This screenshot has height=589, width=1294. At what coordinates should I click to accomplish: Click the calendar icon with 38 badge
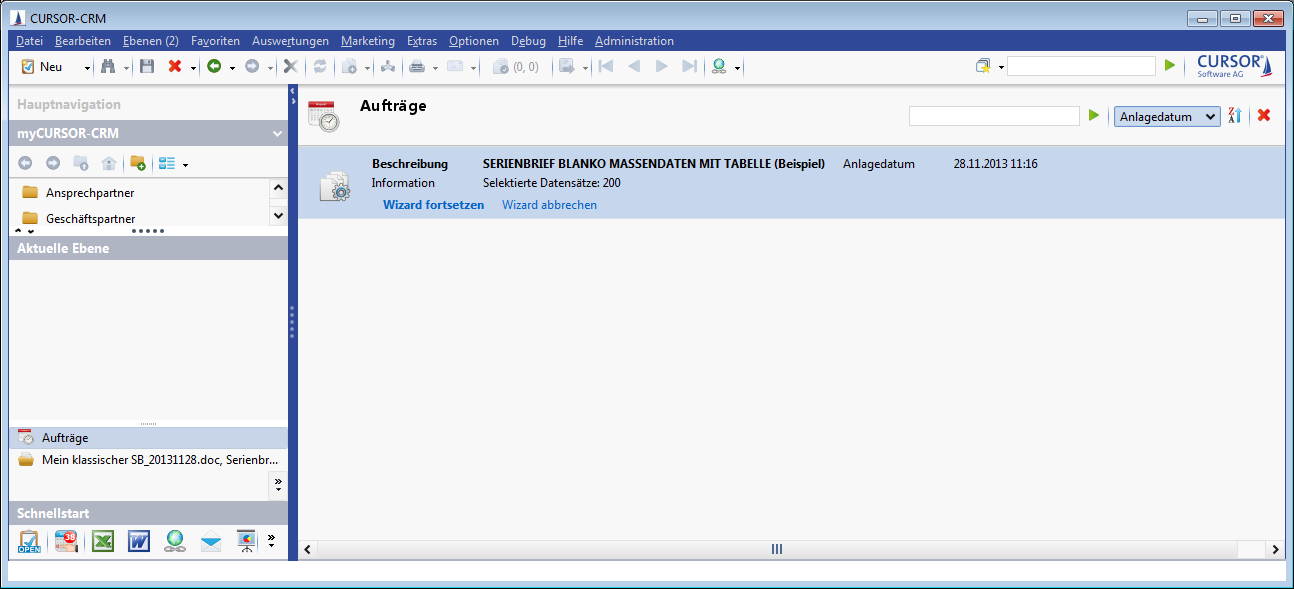coord(66,541)
